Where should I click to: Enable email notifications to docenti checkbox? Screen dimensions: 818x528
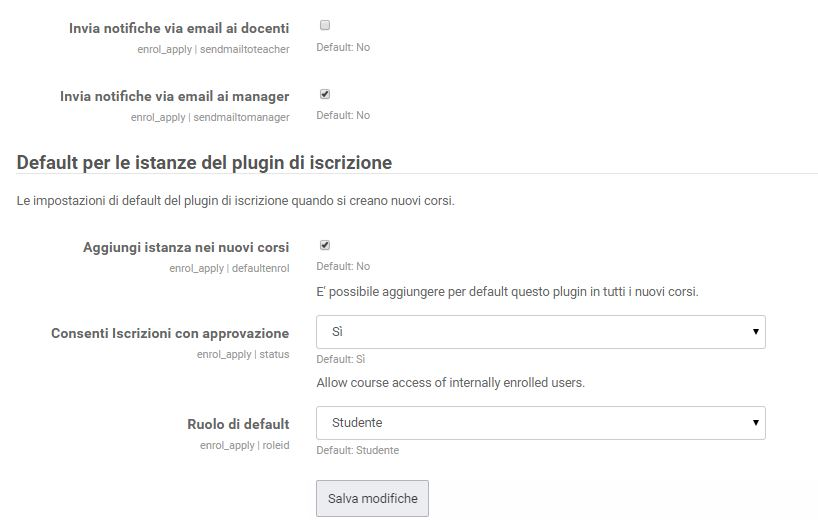click(324, 25)
